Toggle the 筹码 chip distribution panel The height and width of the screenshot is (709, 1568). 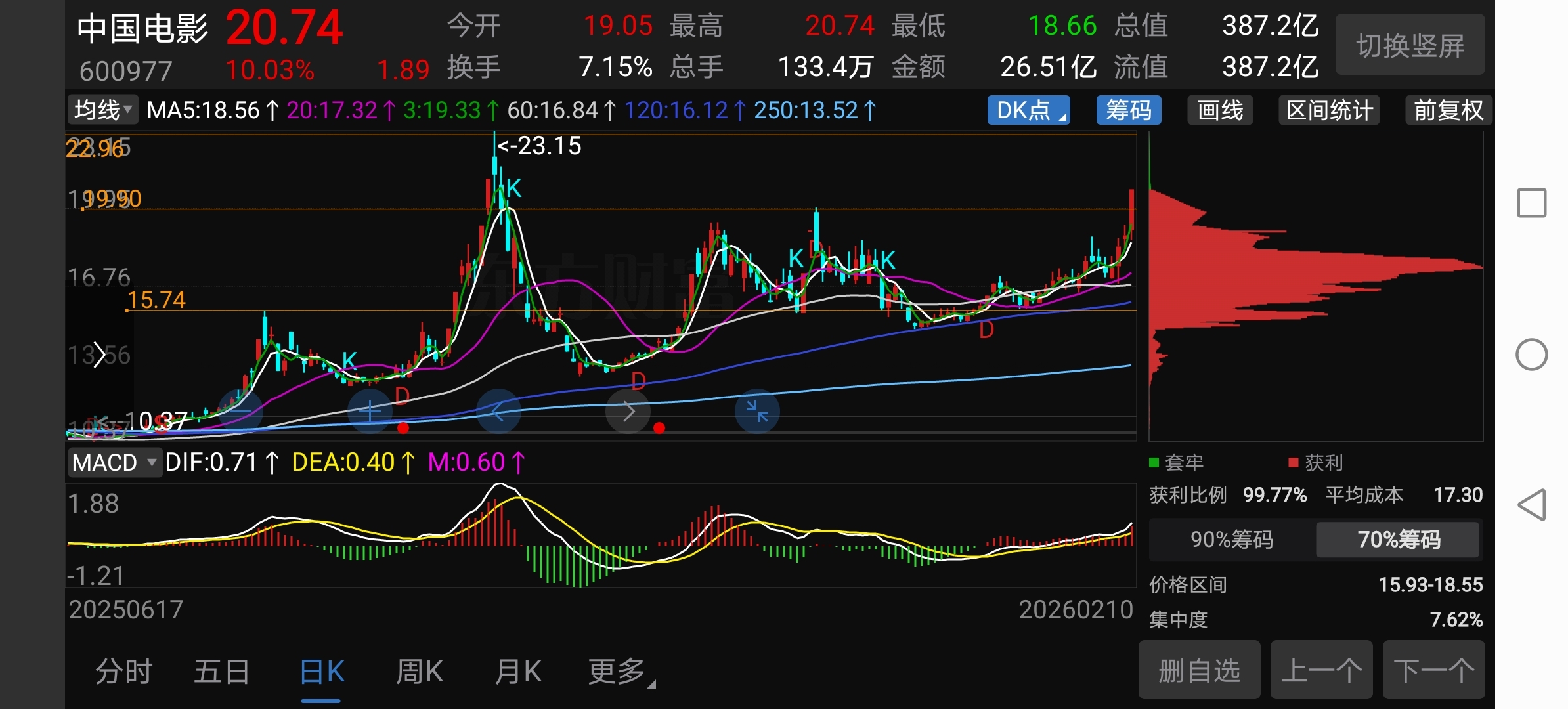(1128, 110)
